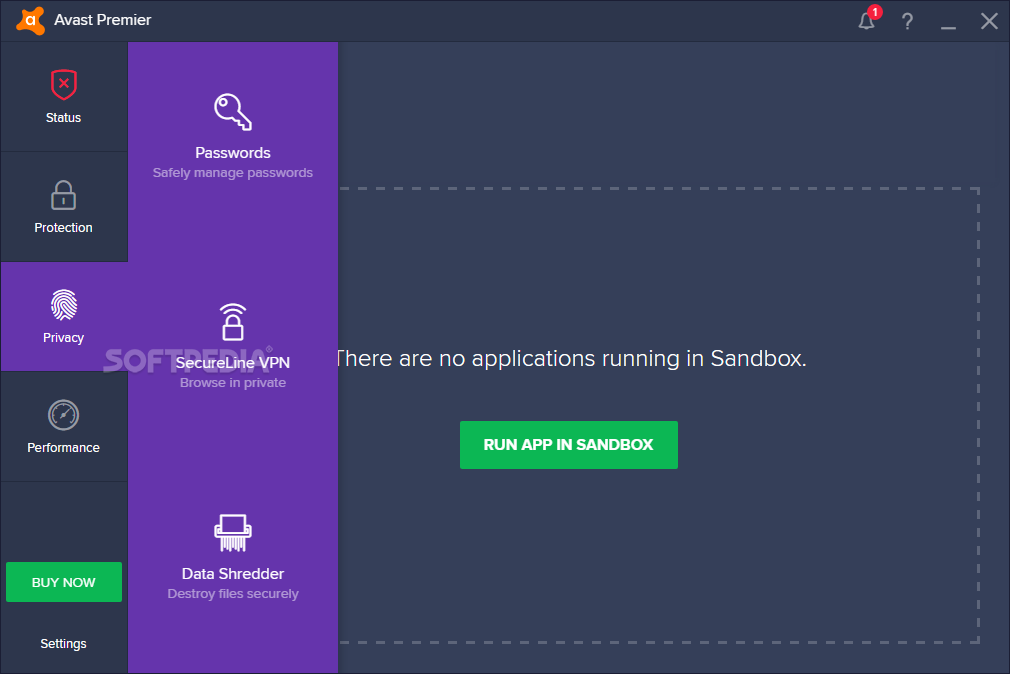Open SecureLine VPN title
Image resolution: width=1010 pixels, height=674 pixels.
point(233,363)
